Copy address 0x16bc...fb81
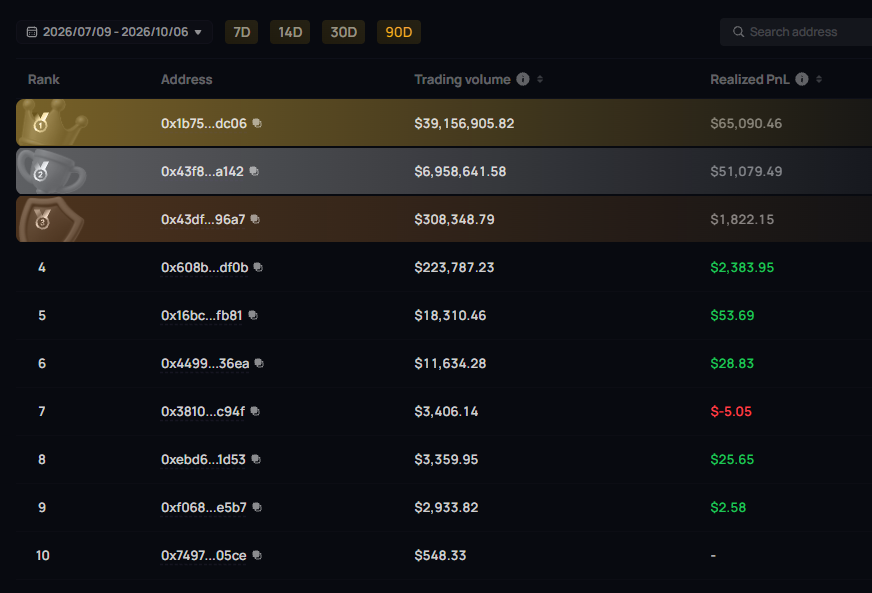 (x=253, y=315)
